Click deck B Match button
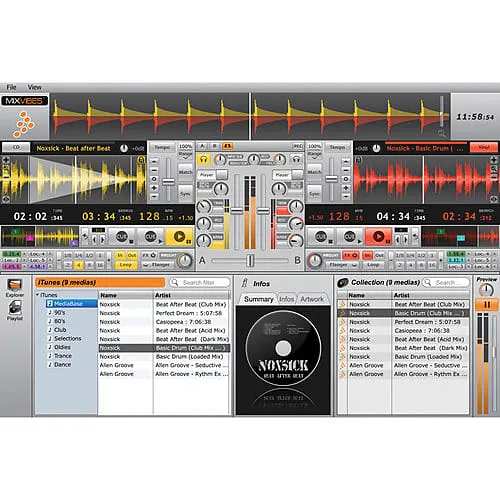This screenshot has width=500, height=500. pos(314,172)
